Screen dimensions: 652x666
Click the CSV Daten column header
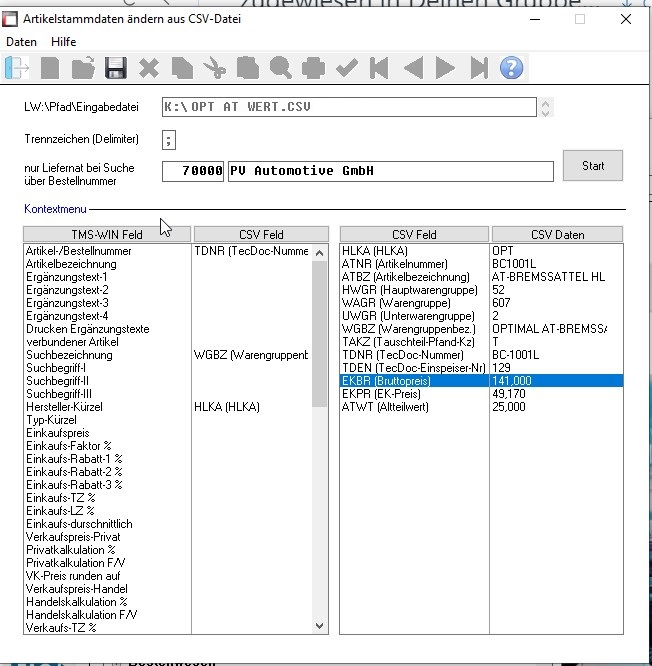click(x=557, y=234)
